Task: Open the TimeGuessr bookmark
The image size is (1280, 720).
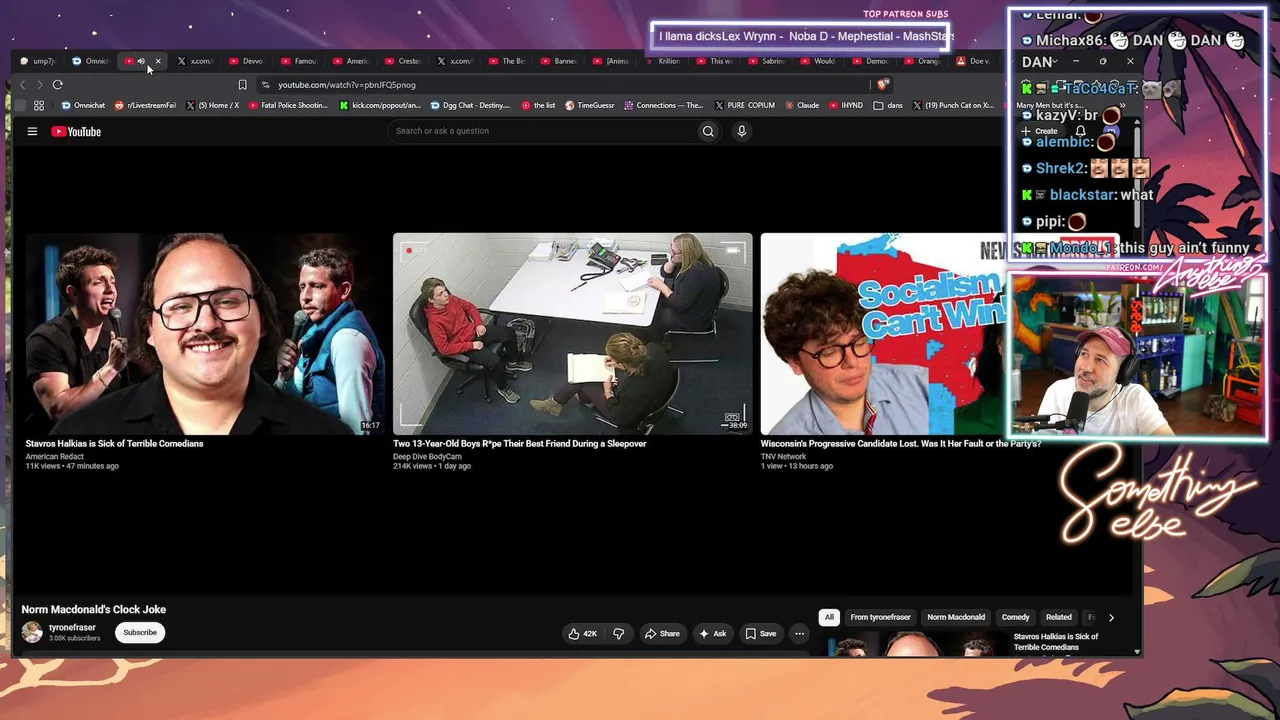Action: point(590,105)
